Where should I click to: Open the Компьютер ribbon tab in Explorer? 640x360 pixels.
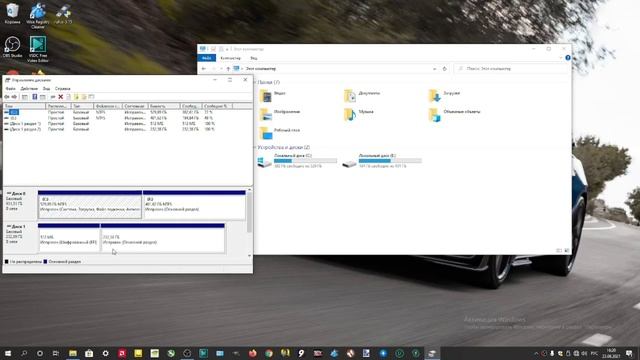(x=231, y=58)
